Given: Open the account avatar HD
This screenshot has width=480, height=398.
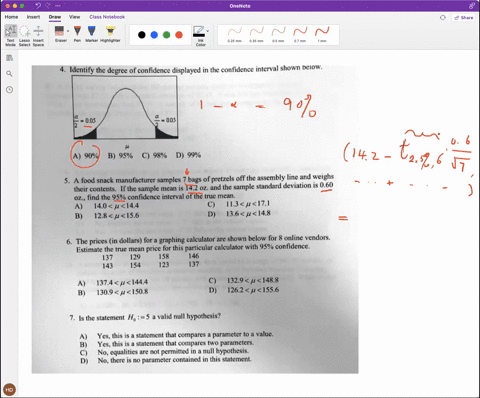Looking at the screenshot, I should pyautogui.click(x=9, y=389).
